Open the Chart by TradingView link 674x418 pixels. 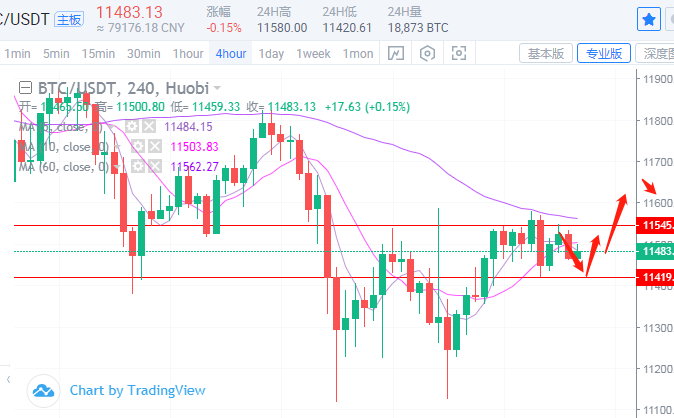pos(137,390)
